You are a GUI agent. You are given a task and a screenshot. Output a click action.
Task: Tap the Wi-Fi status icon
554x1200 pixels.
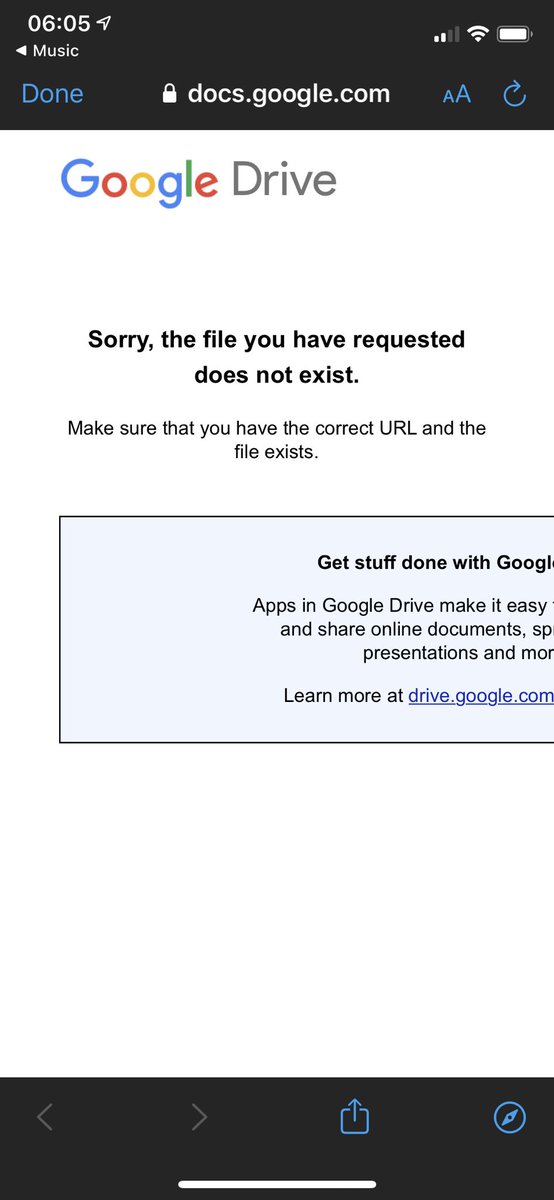click(477, 35)
